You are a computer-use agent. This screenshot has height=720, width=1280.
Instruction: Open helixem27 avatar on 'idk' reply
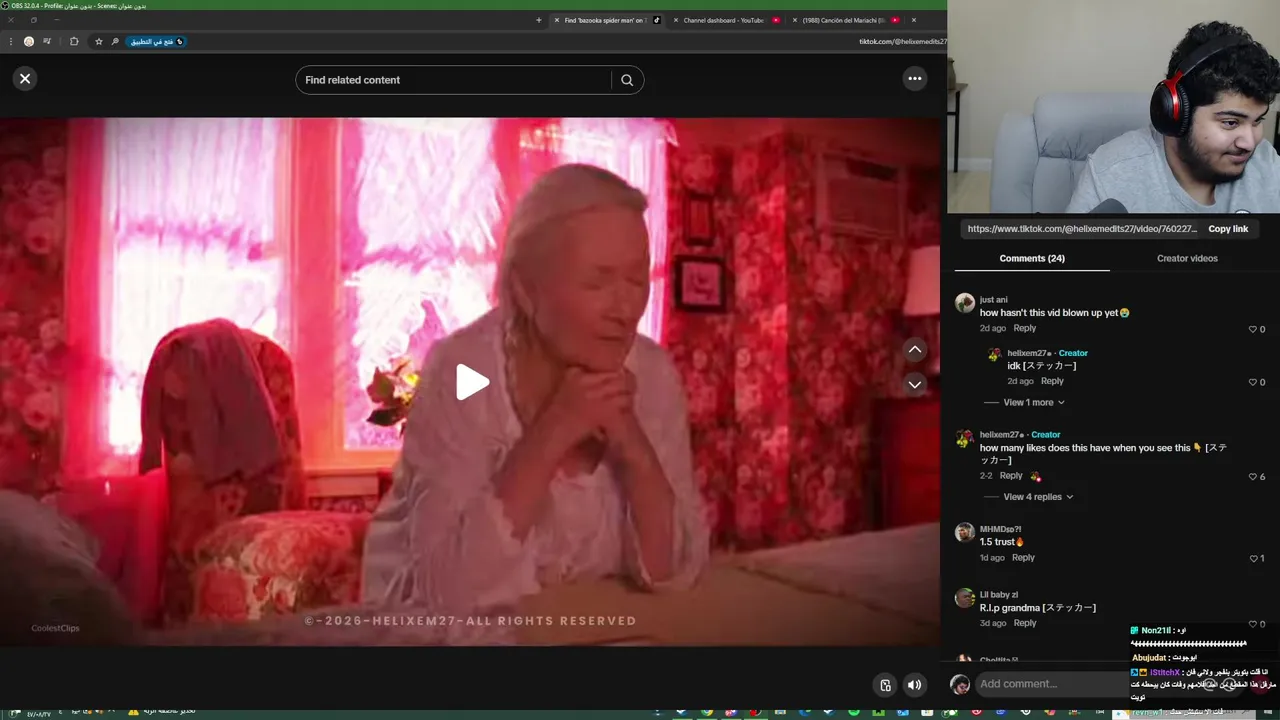click(x=994, y=355)
